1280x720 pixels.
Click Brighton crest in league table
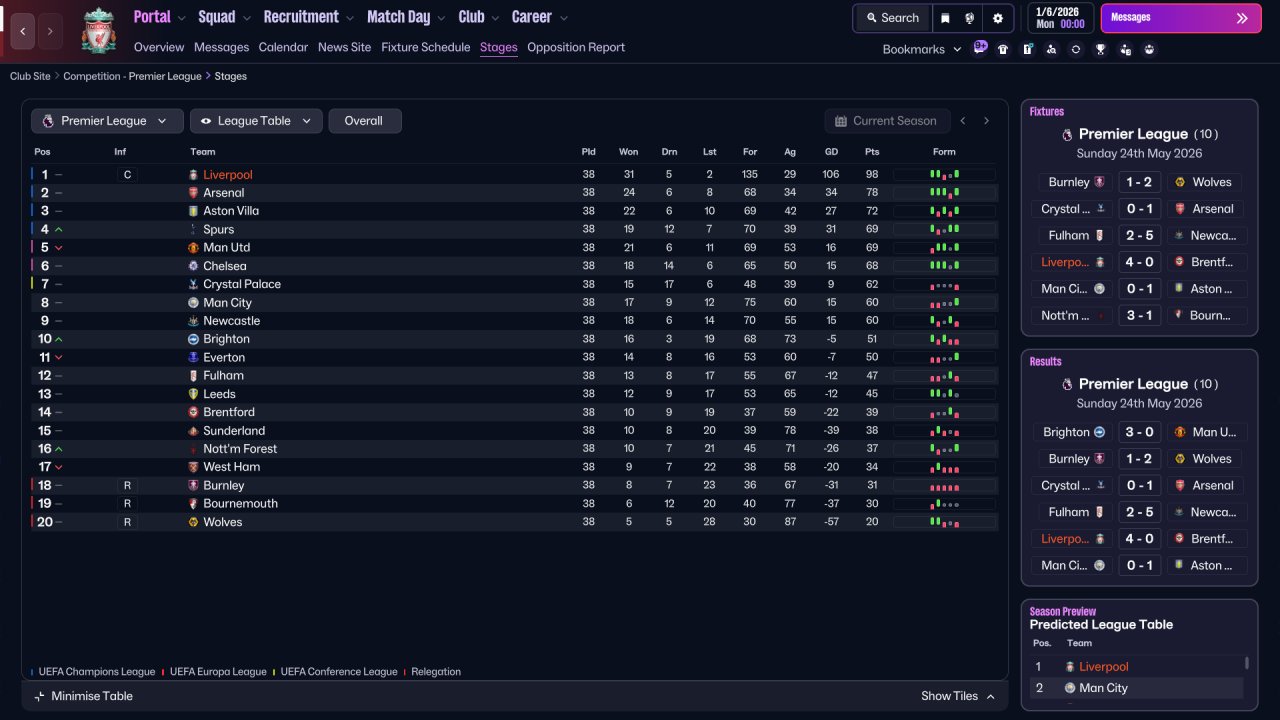(x=194, y=339)
